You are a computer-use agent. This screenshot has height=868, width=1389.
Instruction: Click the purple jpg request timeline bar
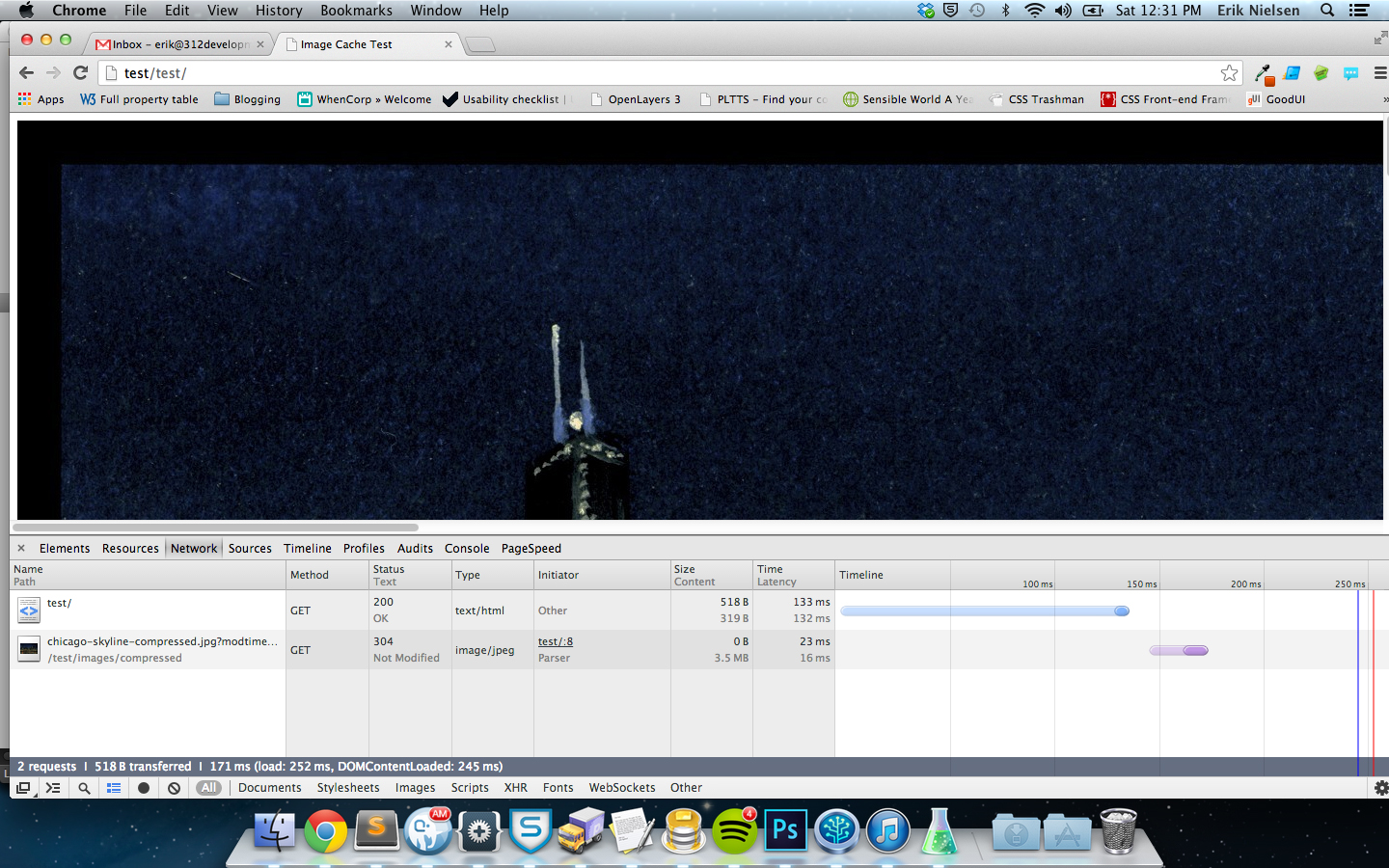pos(1179,650)
